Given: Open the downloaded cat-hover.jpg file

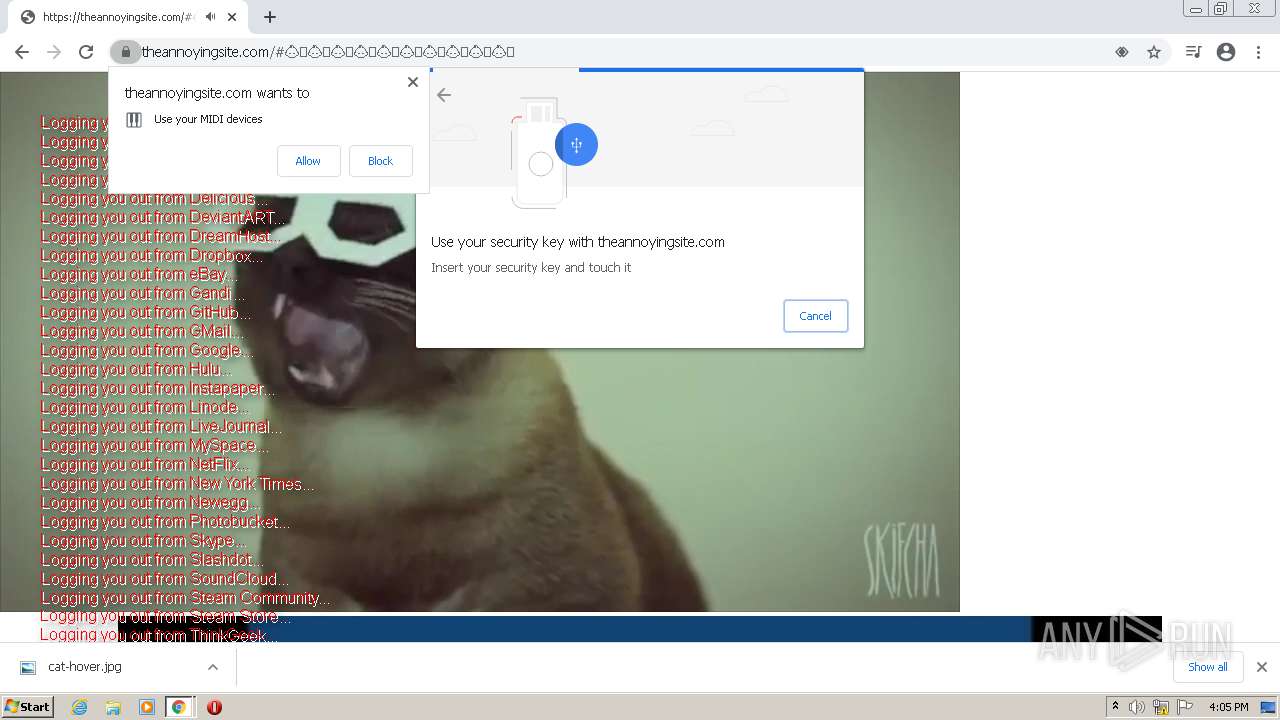Looking at the screenshot, I should [84, 667].
